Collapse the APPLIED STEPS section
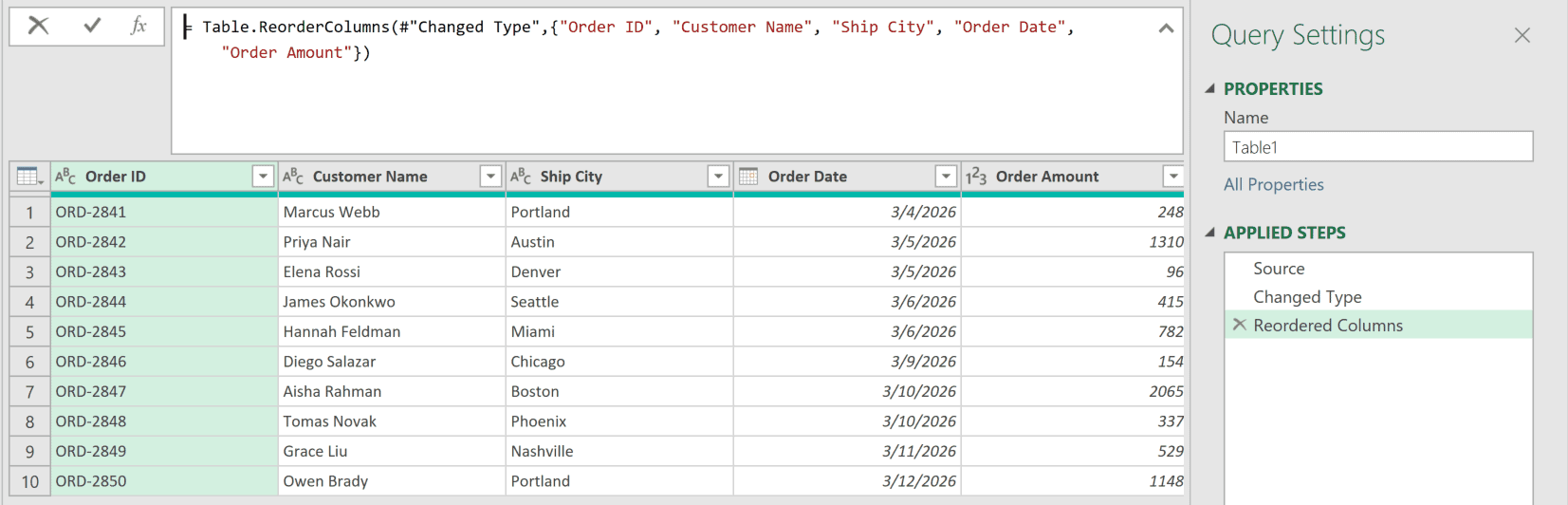 pos(1210,233)
